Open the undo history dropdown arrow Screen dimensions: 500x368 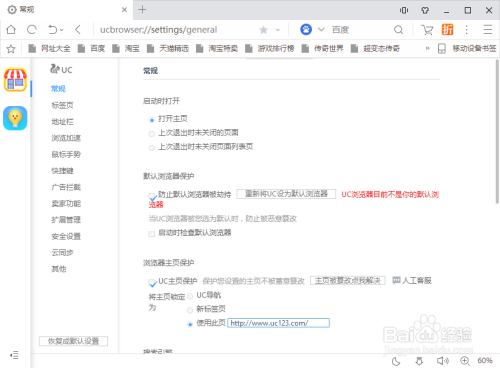(62, 30)
